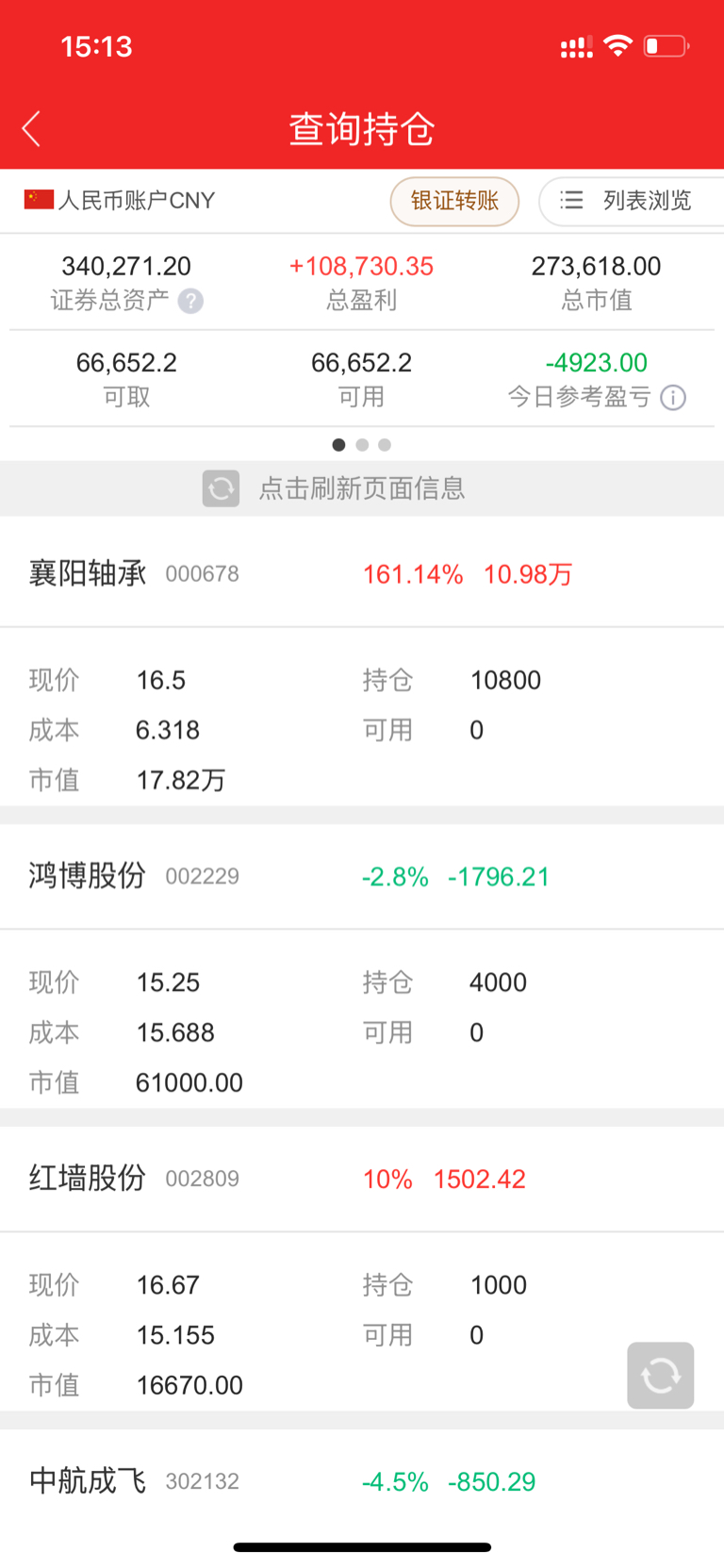724x1568 pixels.
Task: Tap total assets value 340,271.20
Action: click(126, 267)
